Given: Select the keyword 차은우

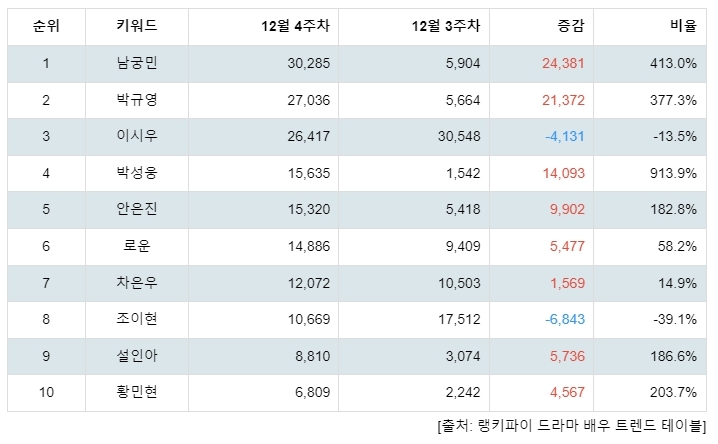Looking at the screenshot, I should point(136,283).
